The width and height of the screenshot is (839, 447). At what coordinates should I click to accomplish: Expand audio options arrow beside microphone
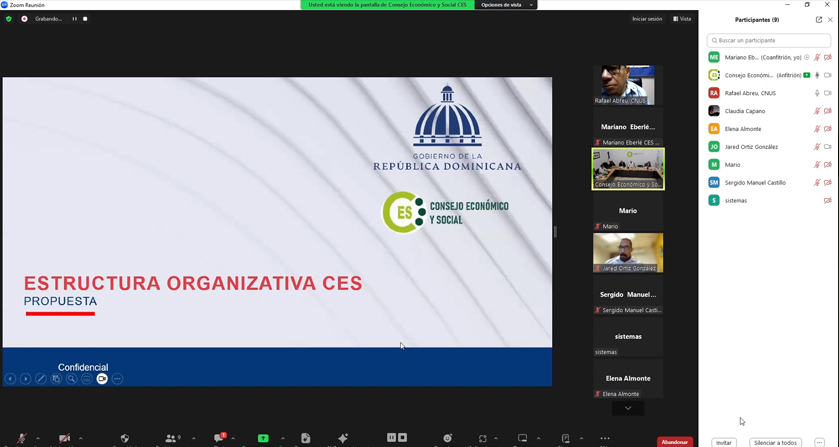pos(37,438)
